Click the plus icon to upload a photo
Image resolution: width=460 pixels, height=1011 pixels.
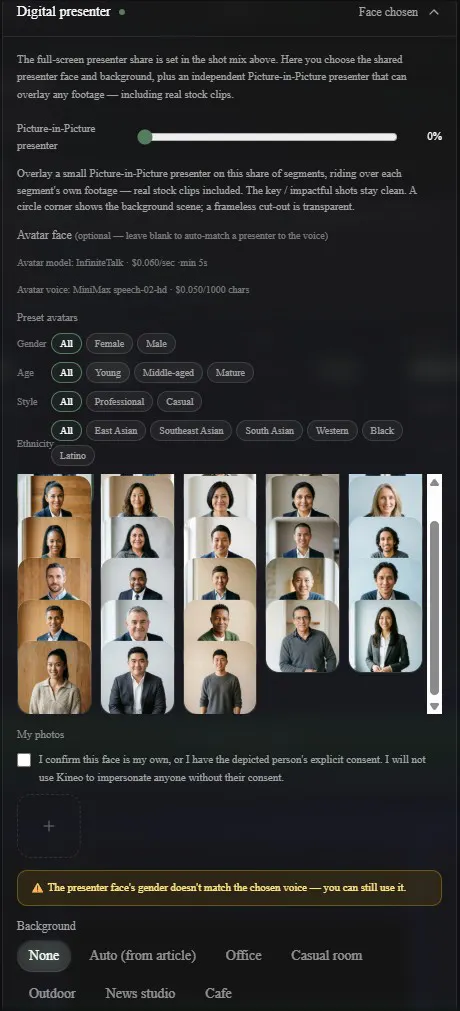49,826
